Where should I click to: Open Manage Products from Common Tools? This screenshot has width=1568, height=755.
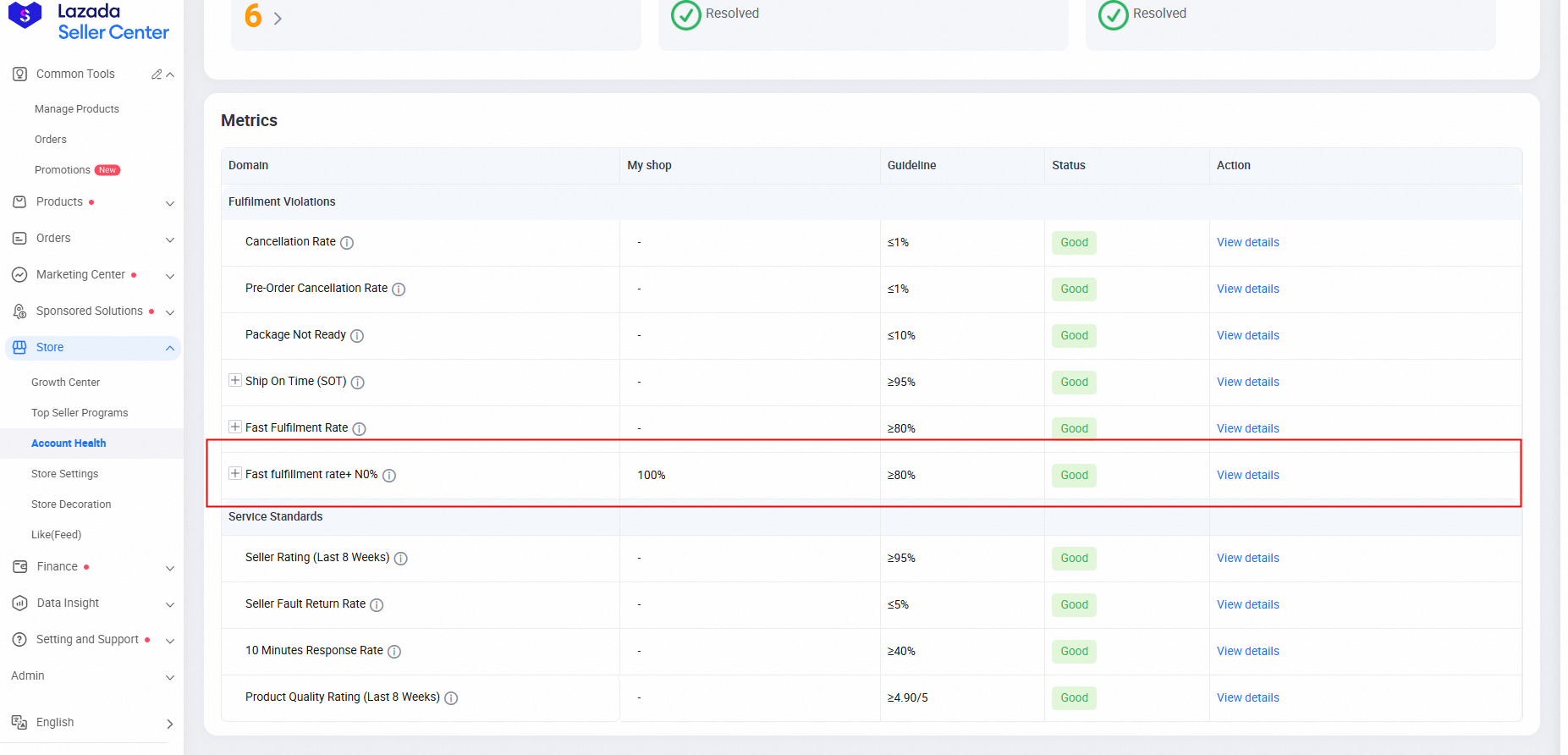pos(76,109)
